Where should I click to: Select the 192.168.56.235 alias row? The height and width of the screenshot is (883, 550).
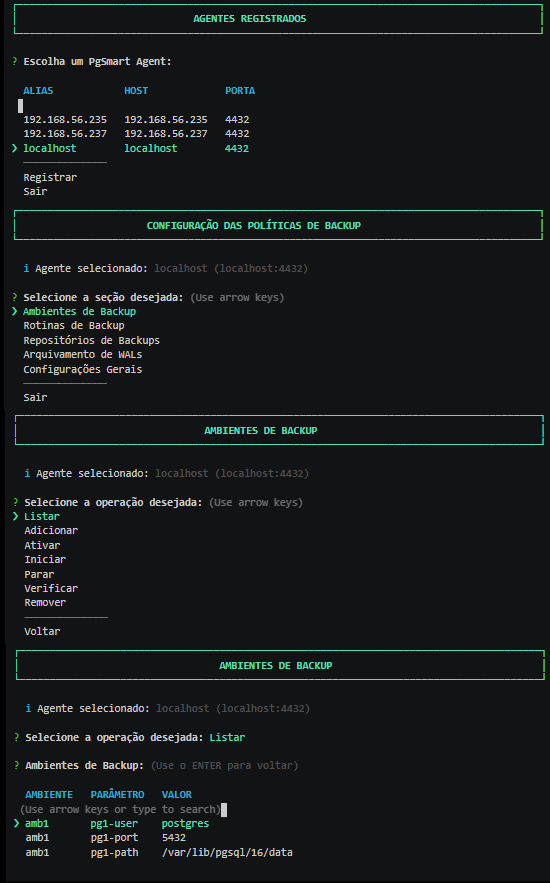tap(136, 119)
